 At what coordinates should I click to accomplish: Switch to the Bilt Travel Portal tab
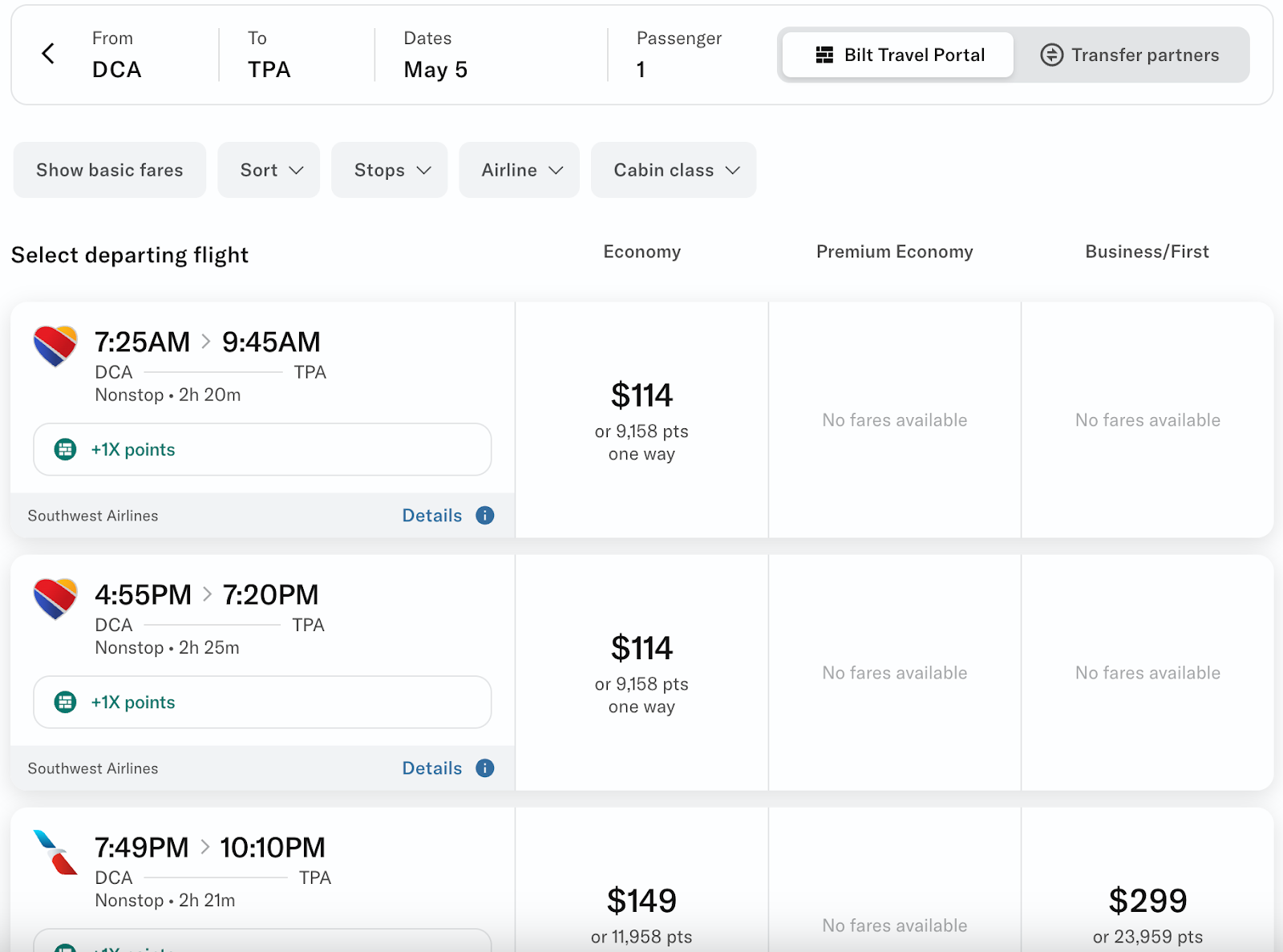click(898, 55)
